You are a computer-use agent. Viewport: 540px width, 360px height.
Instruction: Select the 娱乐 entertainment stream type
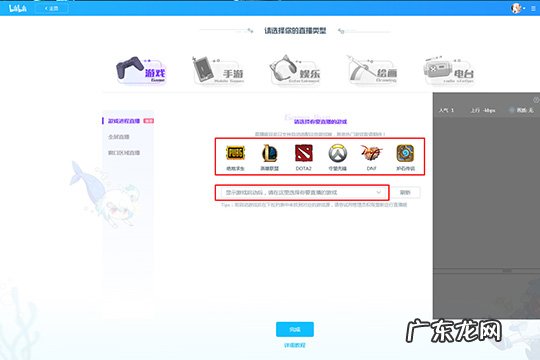[295, 71]
